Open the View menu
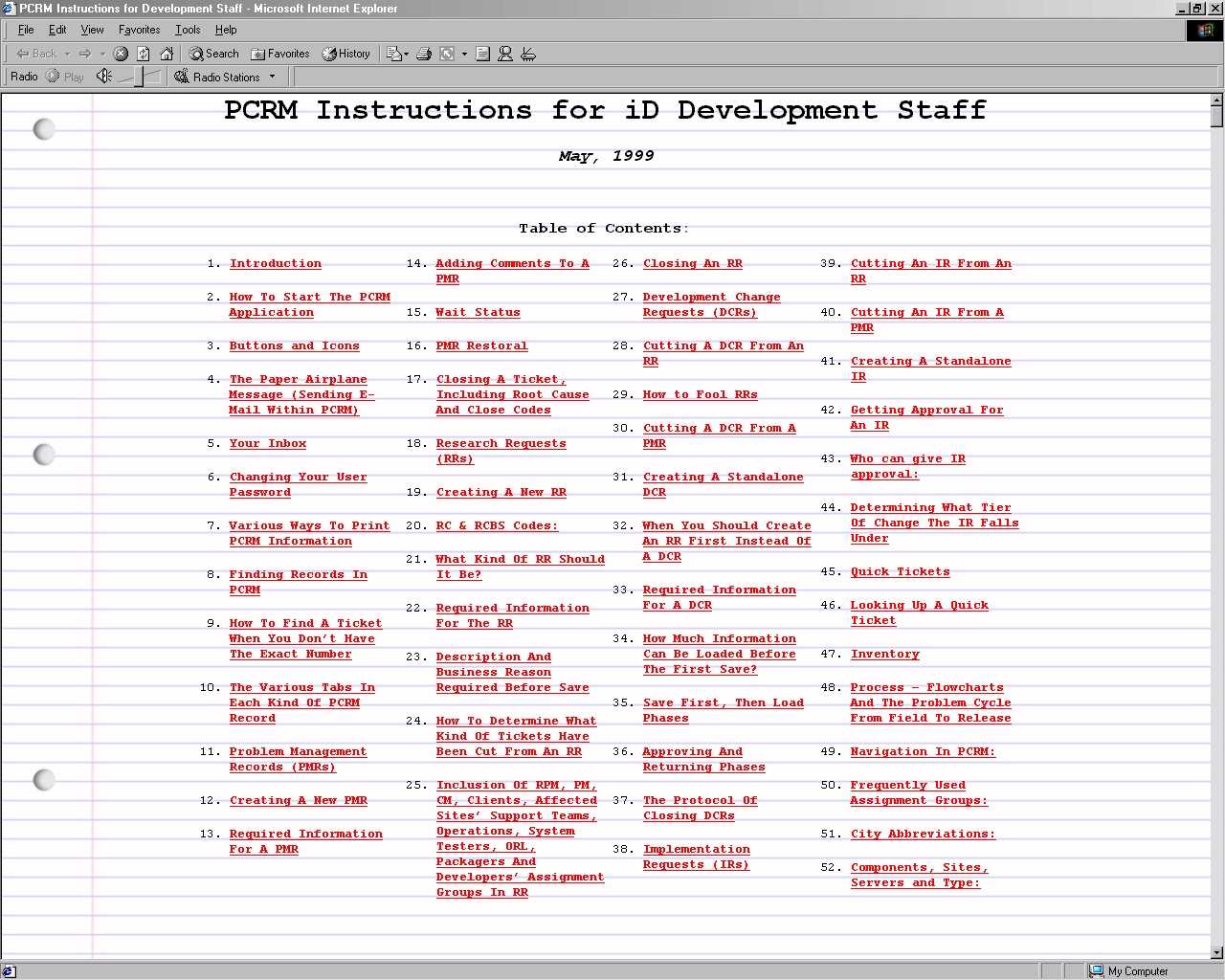The height and width of the screenshot is (980, 1225). tap(92, 30)
